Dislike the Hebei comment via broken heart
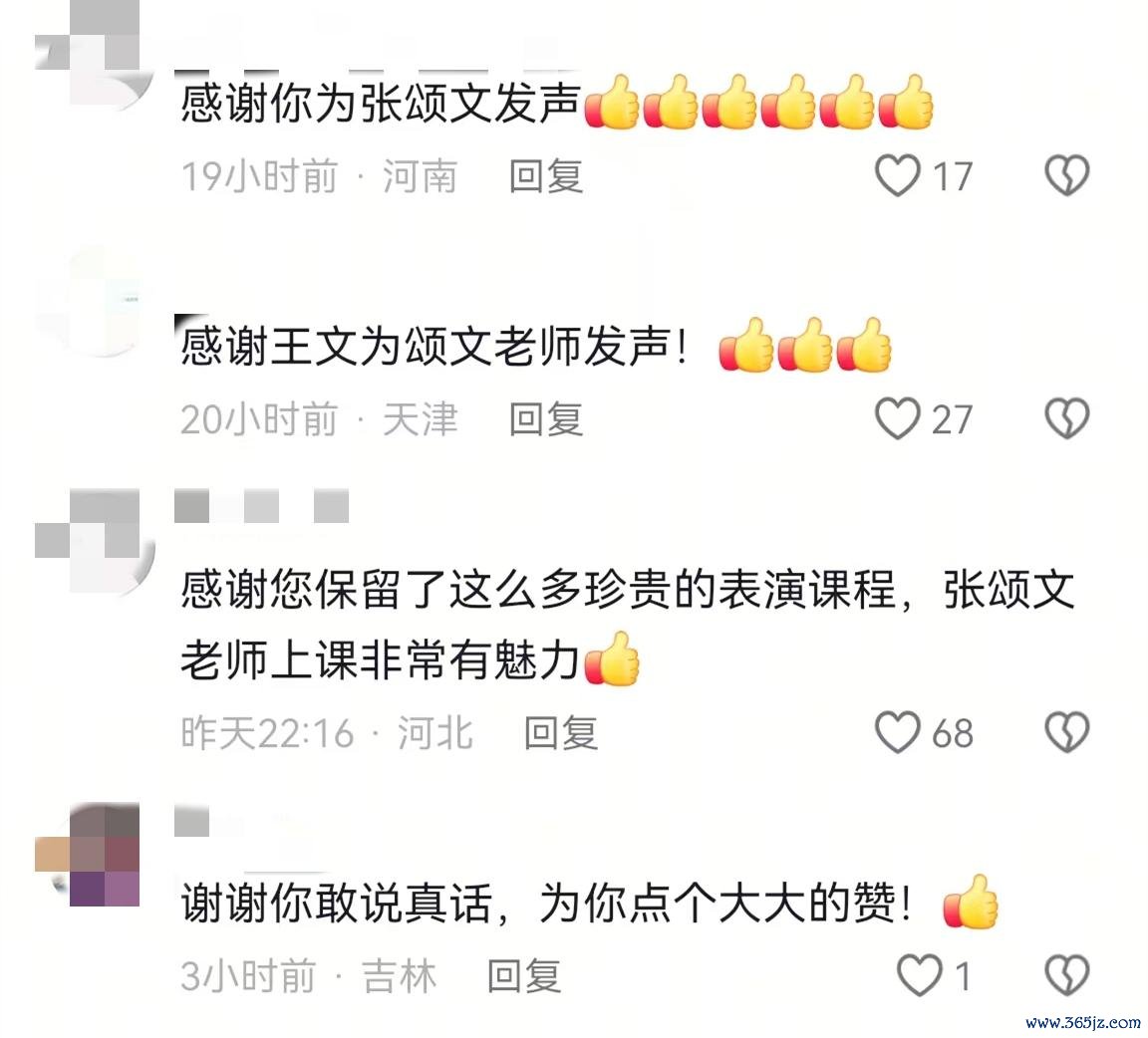The width and height of the screenshot is (1148, 1038). click(1066, 732)
